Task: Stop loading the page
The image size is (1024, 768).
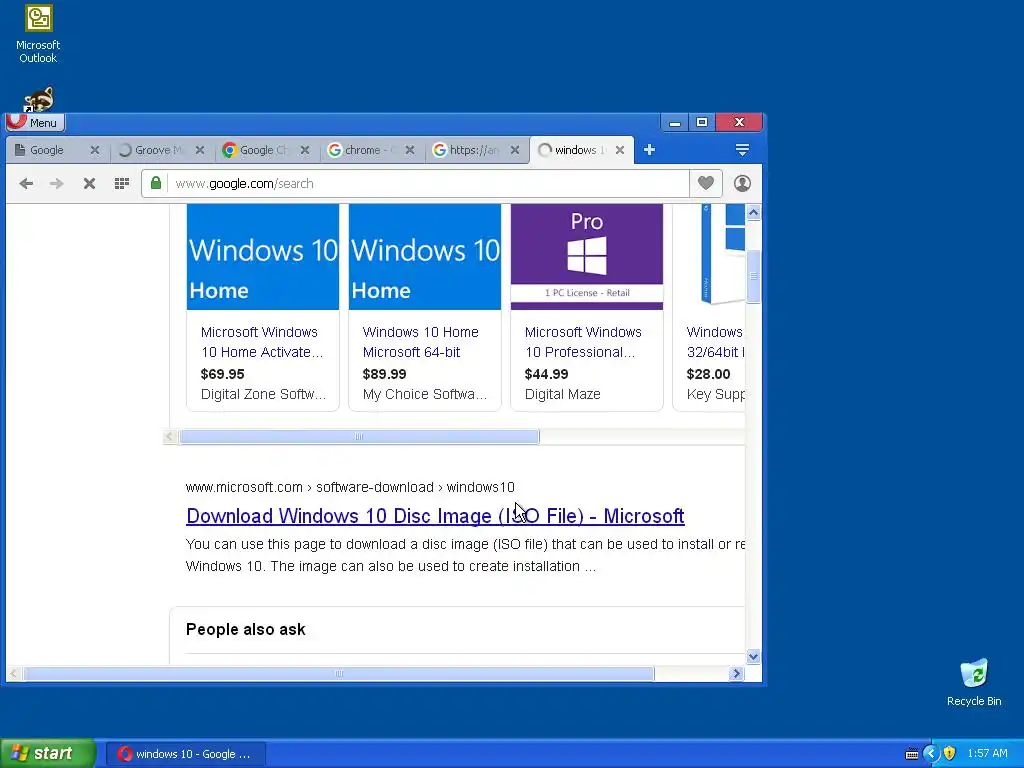Action: [89, 184]
